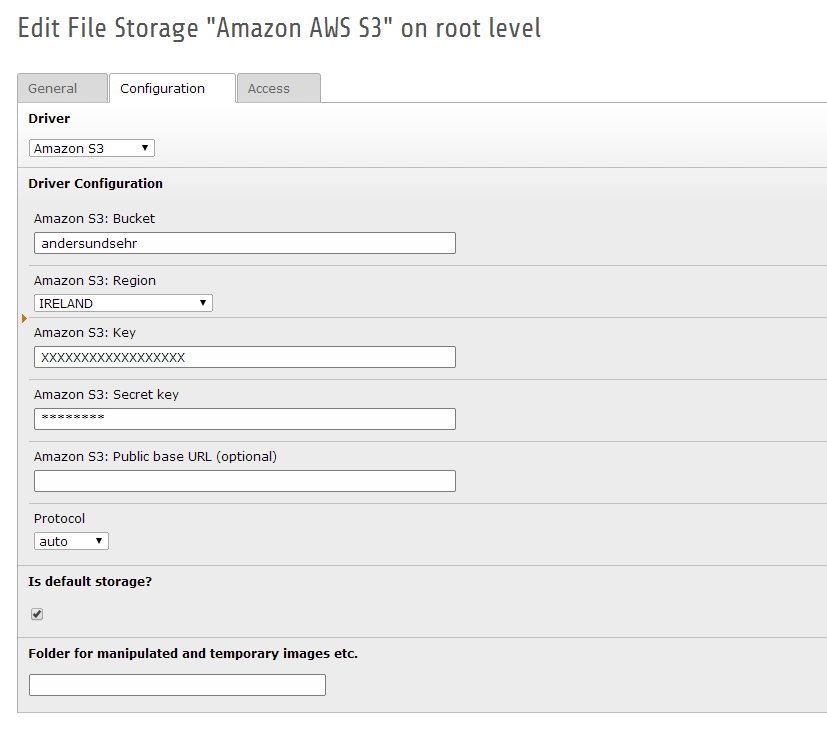Click the Edit File Storage page title
The width and height of the screenshot is (827, 731).
click(277, 28)
